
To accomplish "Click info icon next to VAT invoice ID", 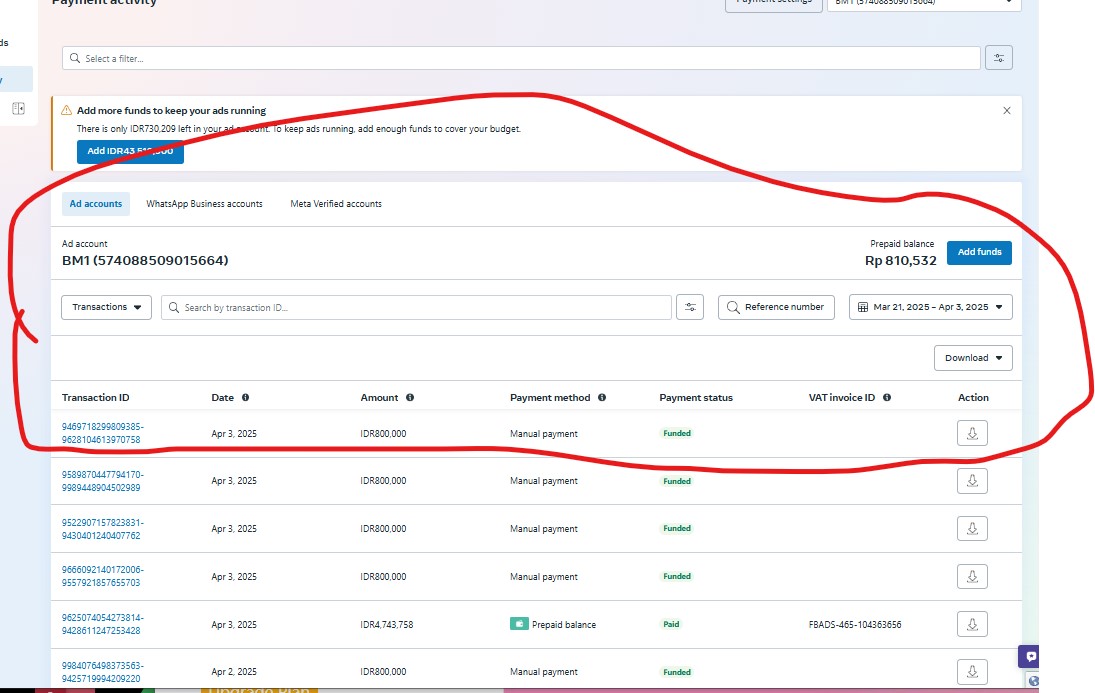I will click(x=887, y=398).
